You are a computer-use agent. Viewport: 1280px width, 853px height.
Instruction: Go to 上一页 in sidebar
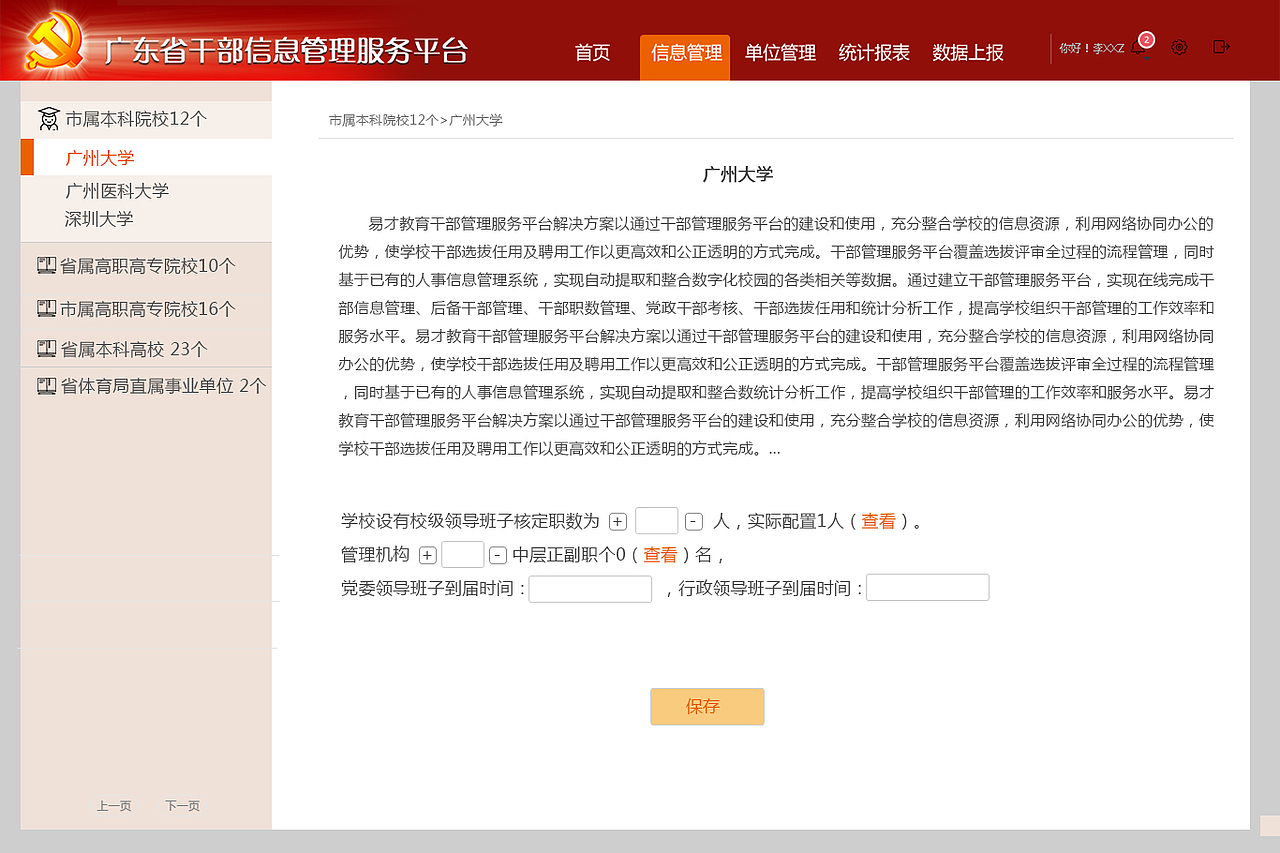(x=114, y=806)
